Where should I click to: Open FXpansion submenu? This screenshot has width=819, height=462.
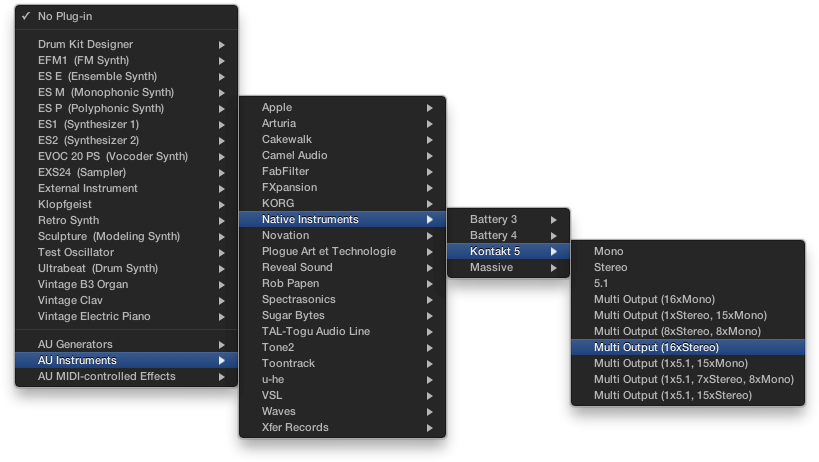(342, 187)
